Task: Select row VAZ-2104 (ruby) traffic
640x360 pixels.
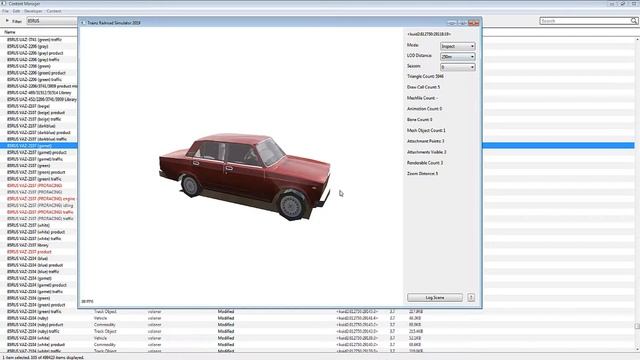Action: (33, 331)
